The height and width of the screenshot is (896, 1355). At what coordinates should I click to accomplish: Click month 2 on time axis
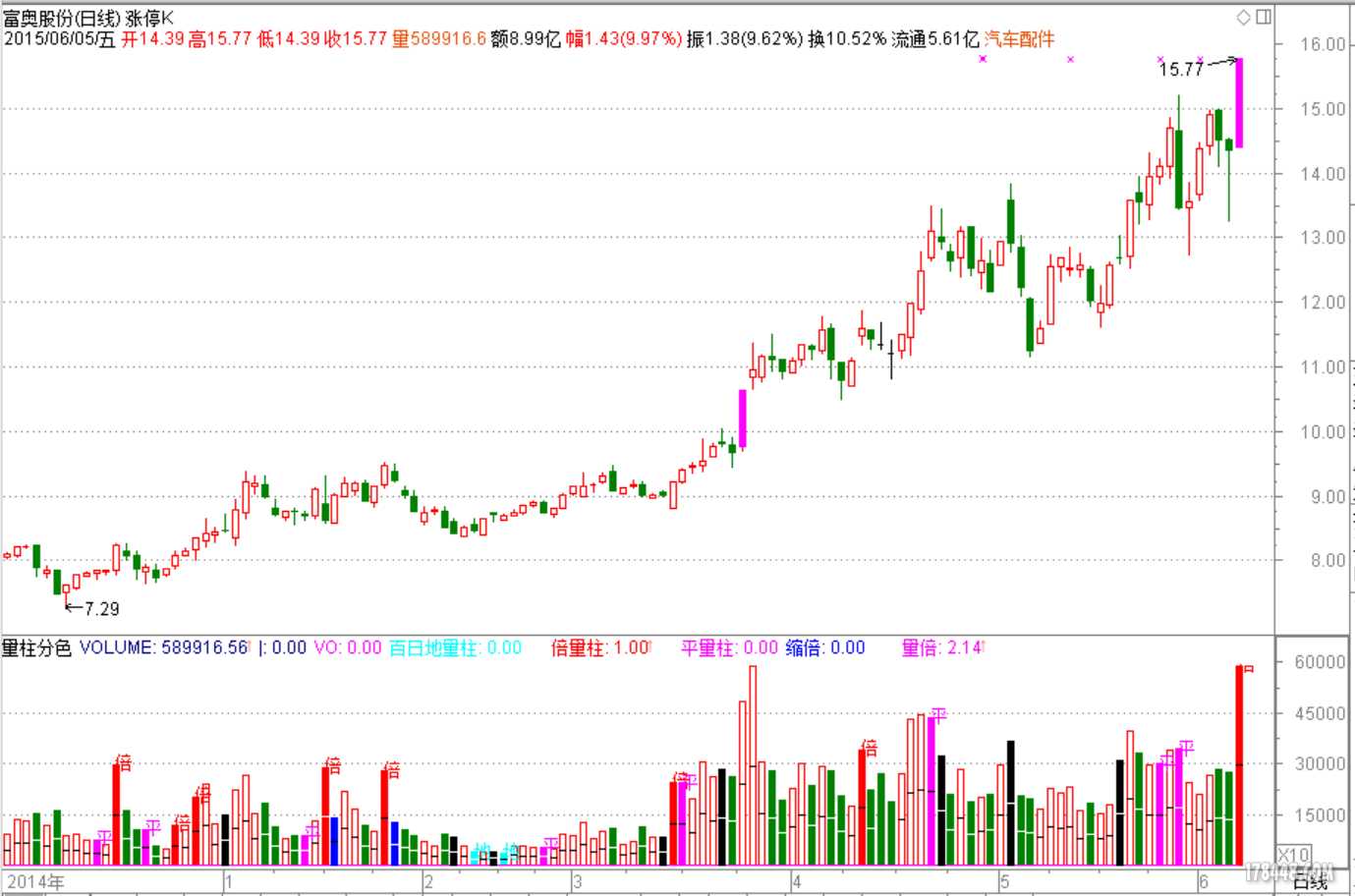[428, 881]
